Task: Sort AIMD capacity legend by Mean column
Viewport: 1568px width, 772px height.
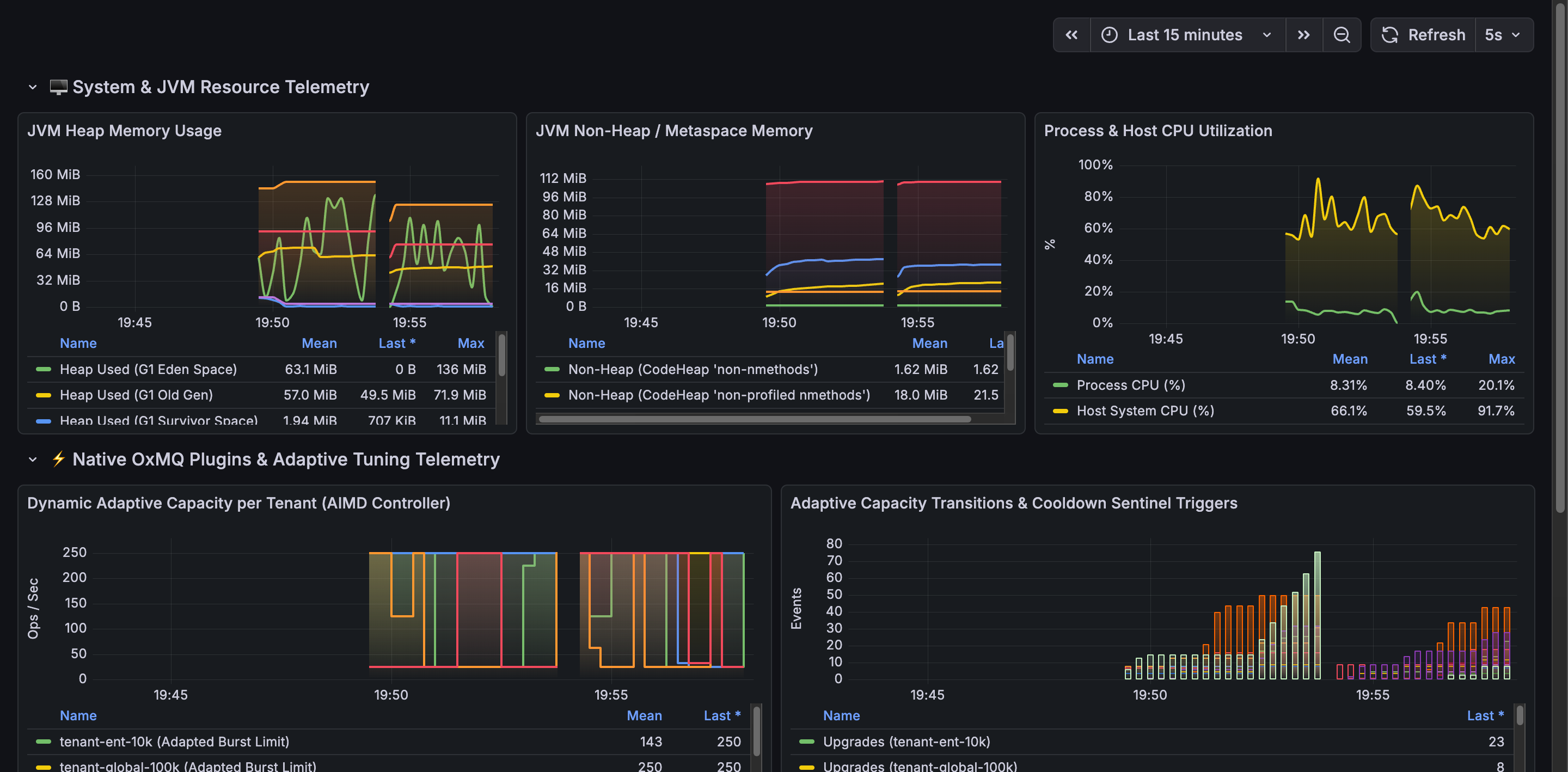Action: coord(644,715)
